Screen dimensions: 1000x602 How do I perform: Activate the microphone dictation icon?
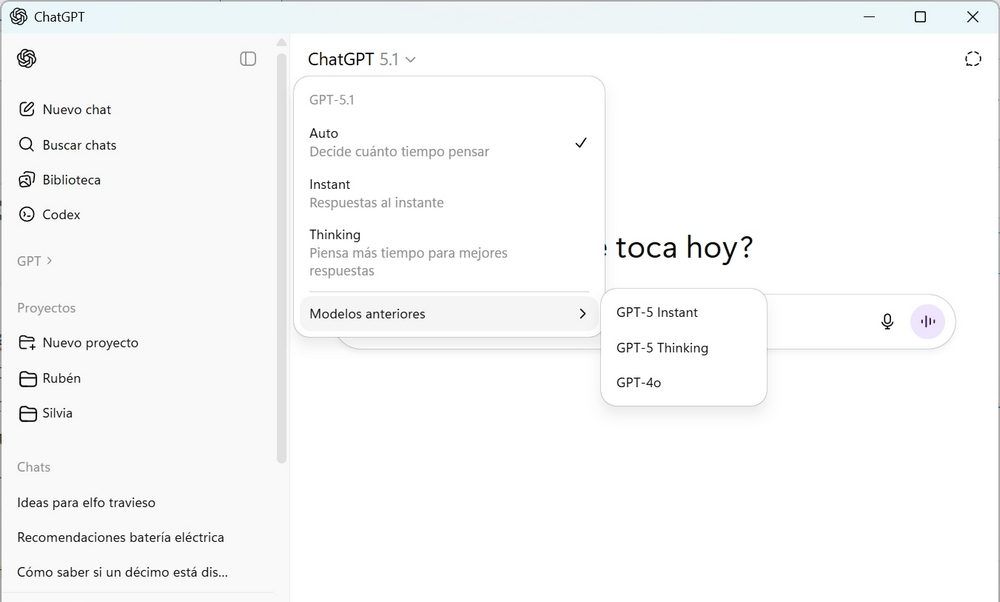click(887, 321)
